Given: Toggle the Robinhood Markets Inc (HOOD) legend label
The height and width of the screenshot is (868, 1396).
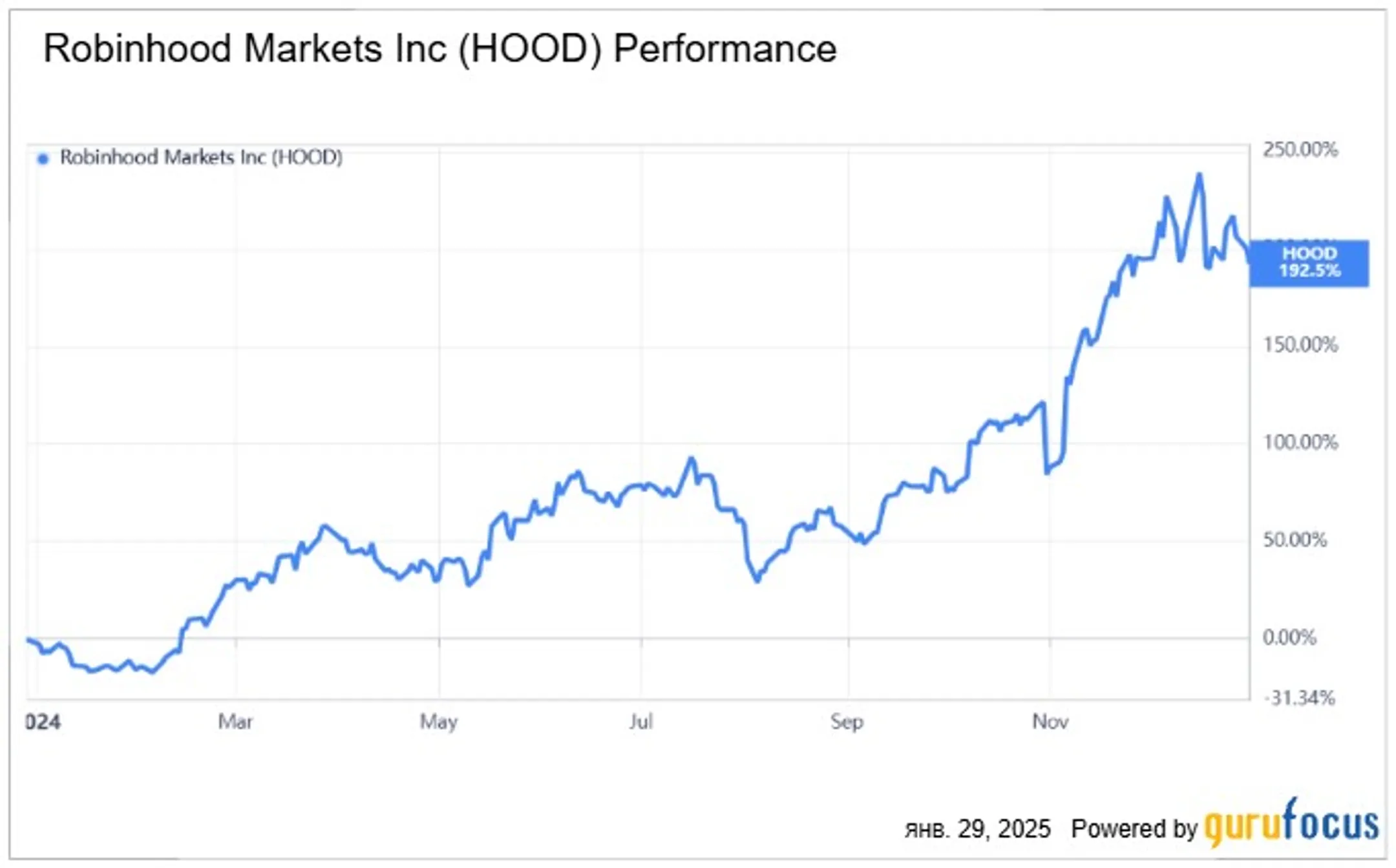Looking at the screenshot, I should 201,157.
